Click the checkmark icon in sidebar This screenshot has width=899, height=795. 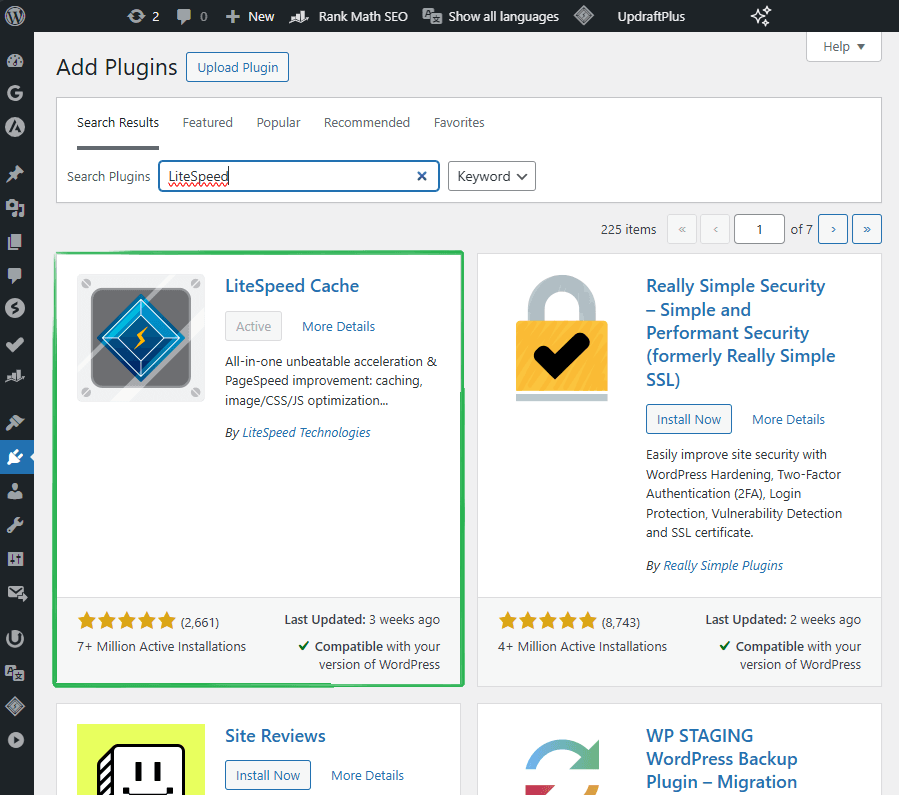pos(15,344)
